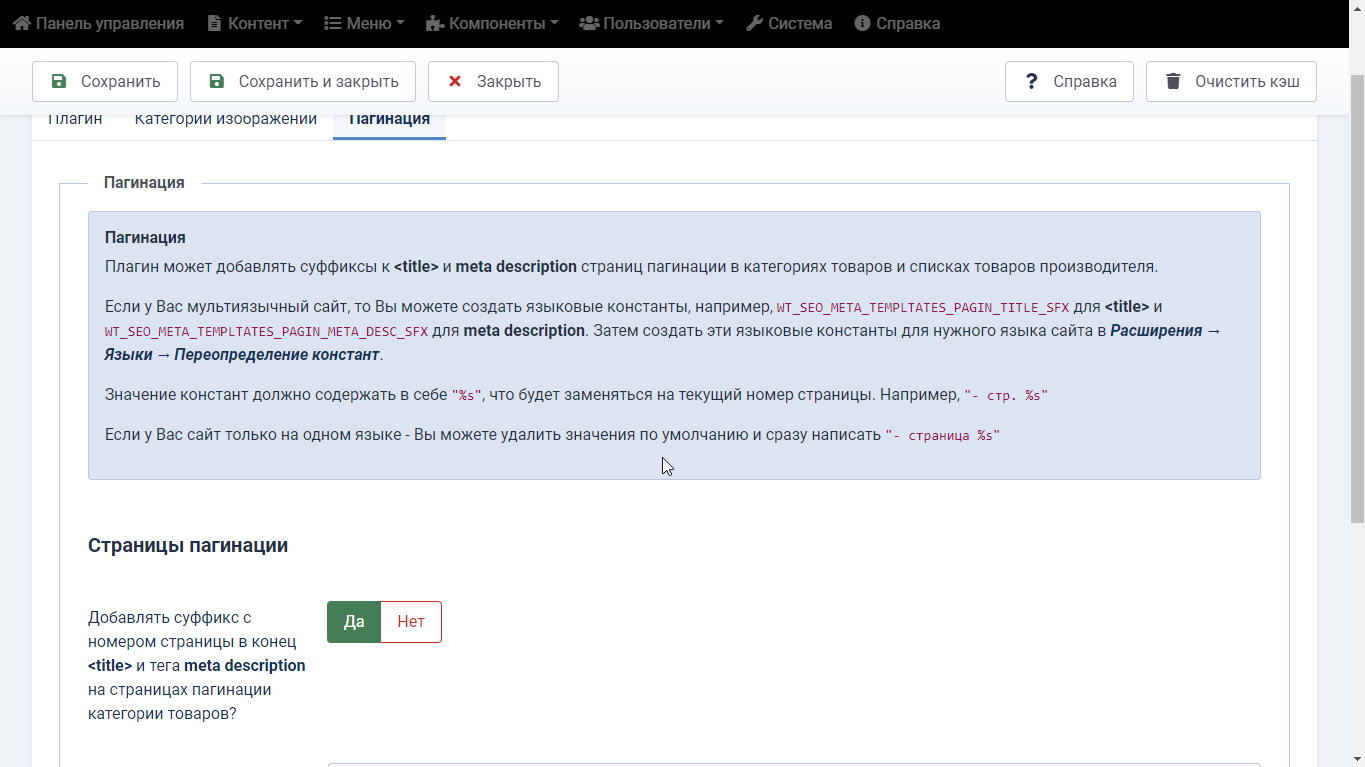Select the Пагинация tab

click(389, 120)
